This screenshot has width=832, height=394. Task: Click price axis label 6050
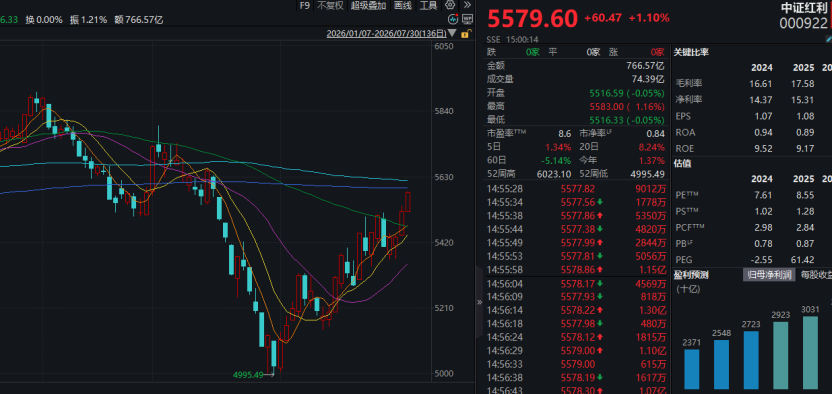coord(444,46)
